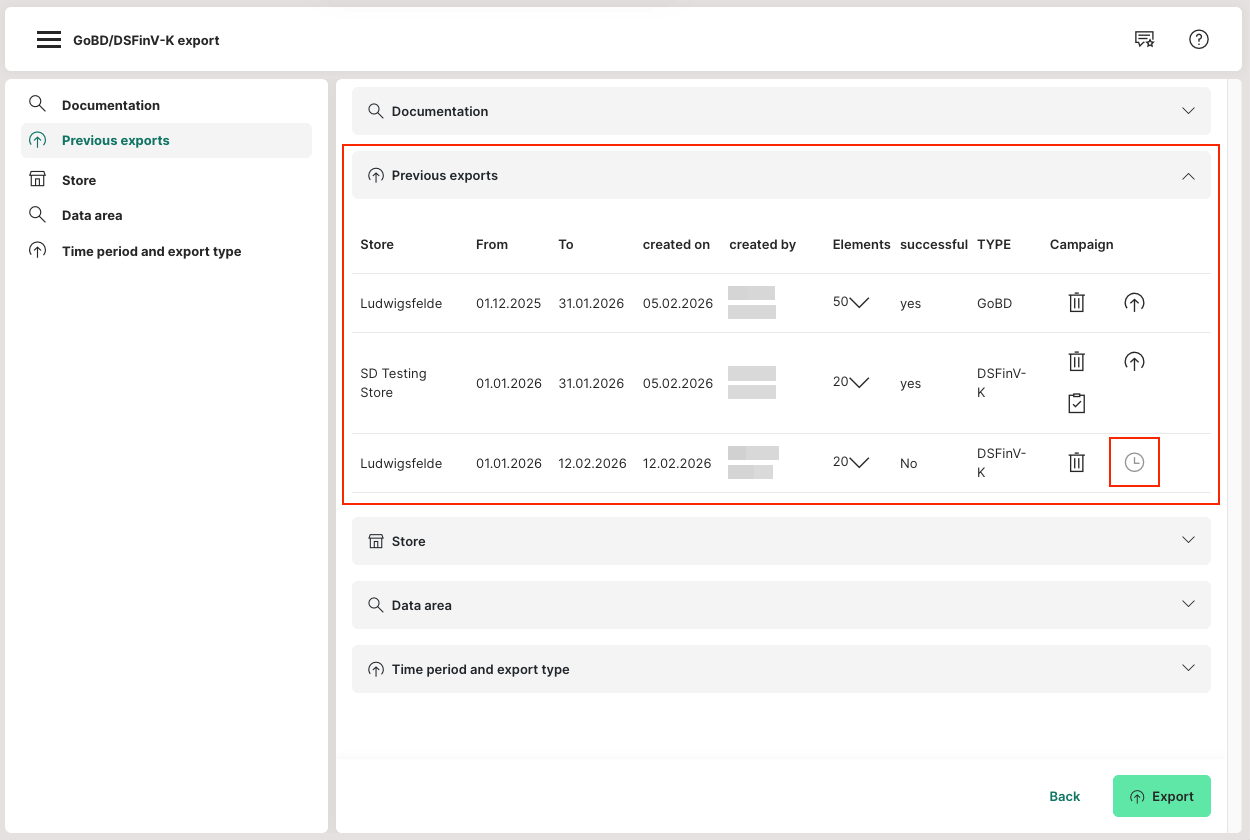Select Documentation in the sidebar
This screenshot has width=1250, height=840.
pos(110,105)
